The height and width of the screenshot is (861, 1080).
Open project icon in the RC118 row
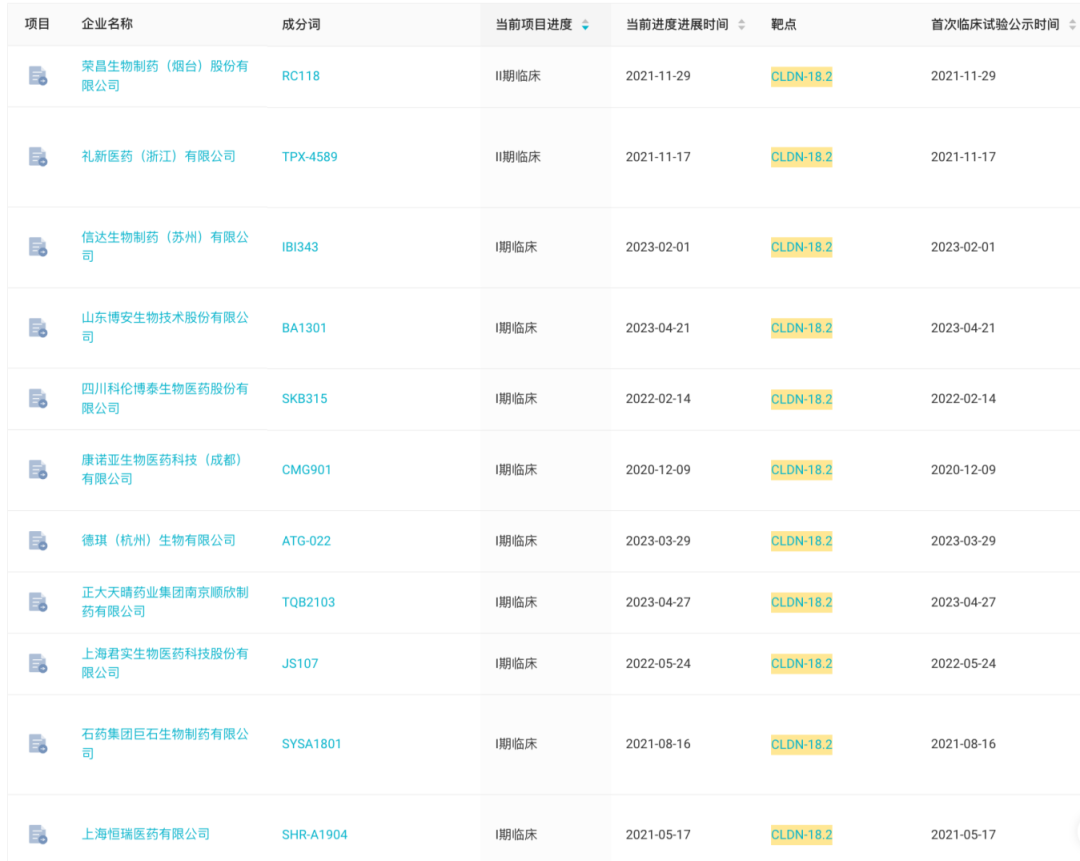pyautogui.click(x=38, y=76)
